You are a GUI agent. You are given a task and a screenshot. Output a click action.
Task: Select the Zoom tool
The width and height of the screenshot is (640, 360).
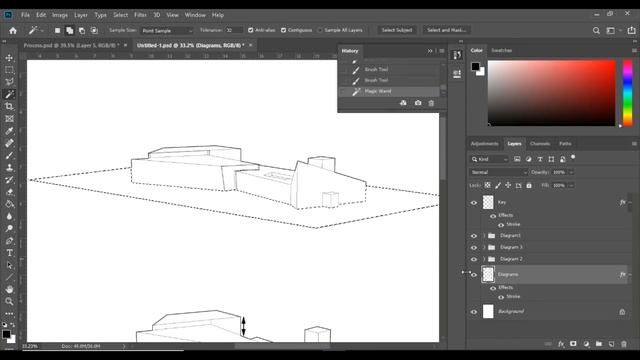[x=9, y=302]
